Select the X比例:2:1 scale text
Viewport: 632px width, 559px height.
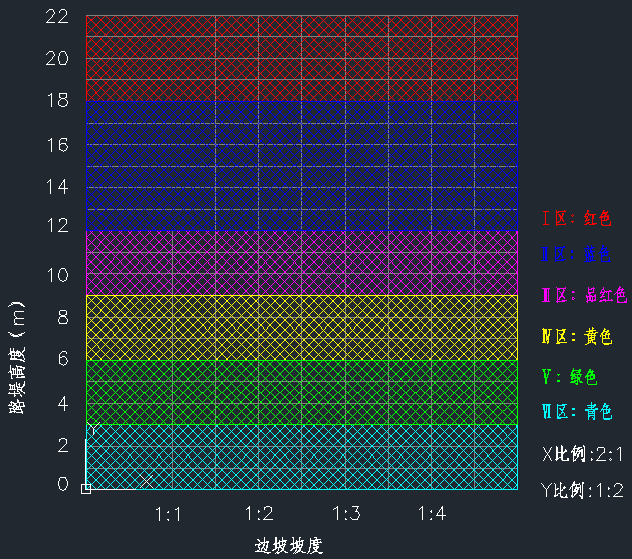(x=582, y=453)
